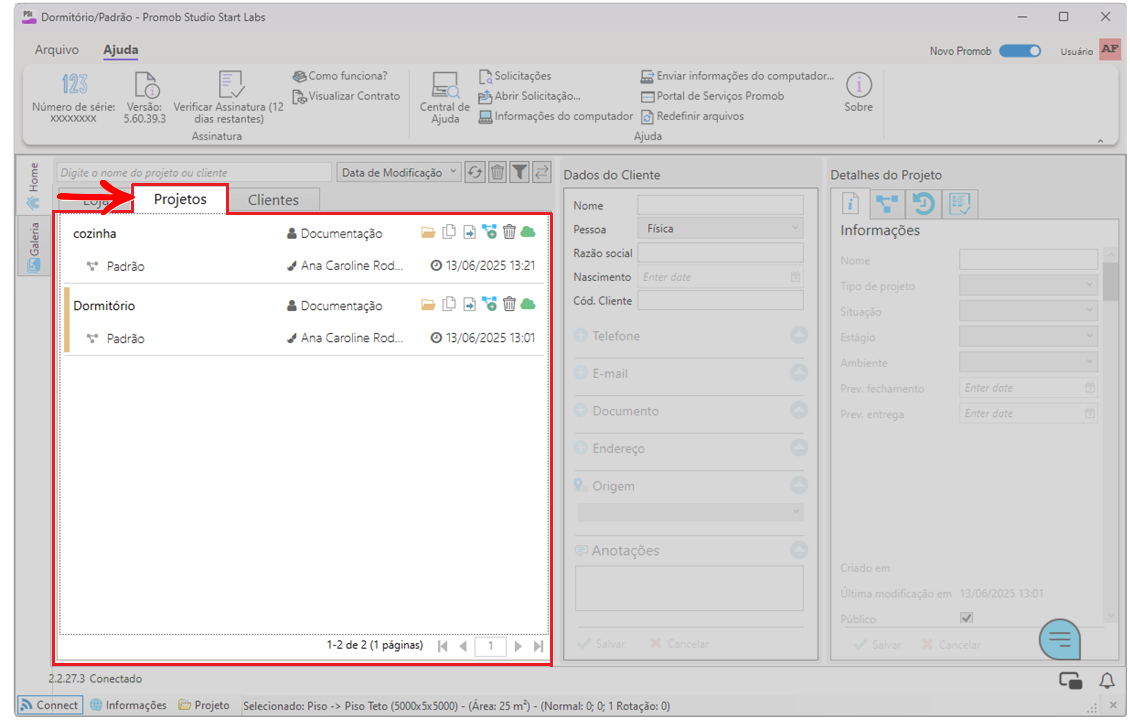Open the Arquivo menu
This screenshot has width=1130, height=720.
pyautogui.click(x=57, y=50)
